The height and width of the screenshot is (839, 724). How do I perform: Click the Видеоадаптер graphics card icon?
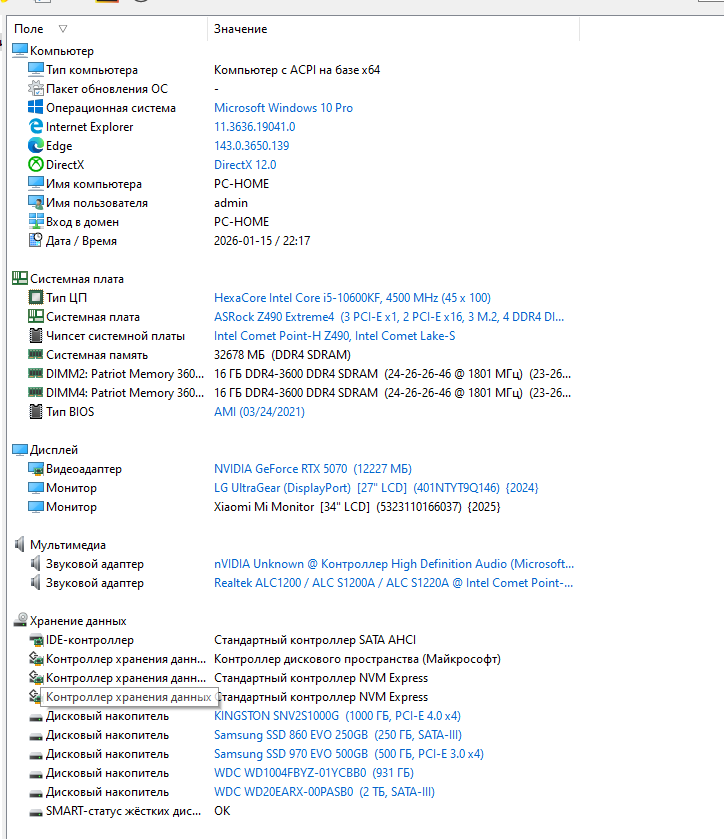pos(36,469)
